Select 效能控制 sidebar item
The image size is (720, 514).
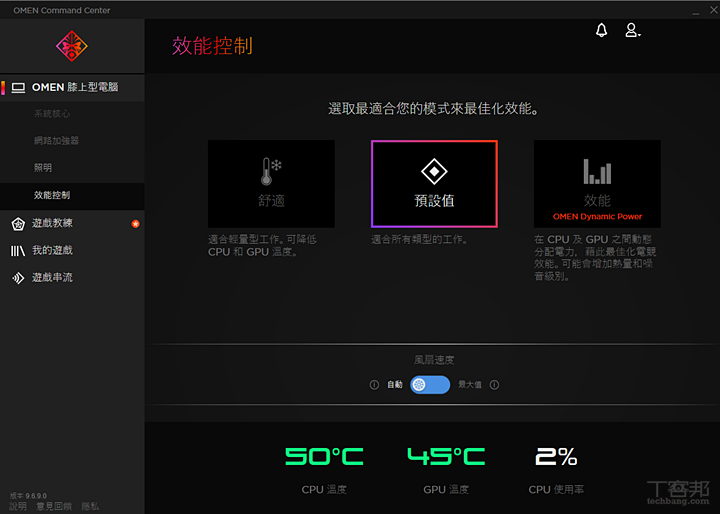72,195
